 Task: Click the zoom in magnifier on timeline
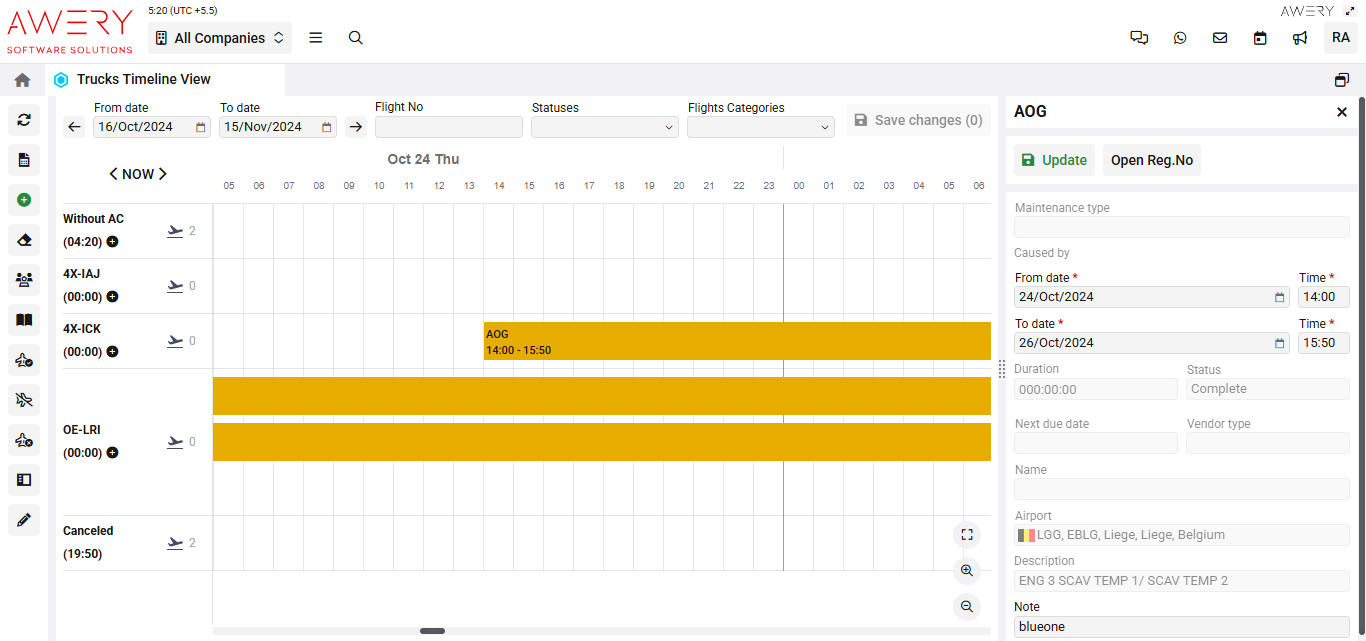click(x=966, y=570)
